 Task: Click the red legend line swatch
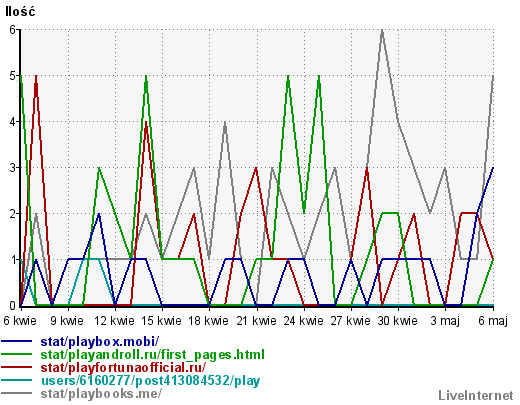coord(17,367)
